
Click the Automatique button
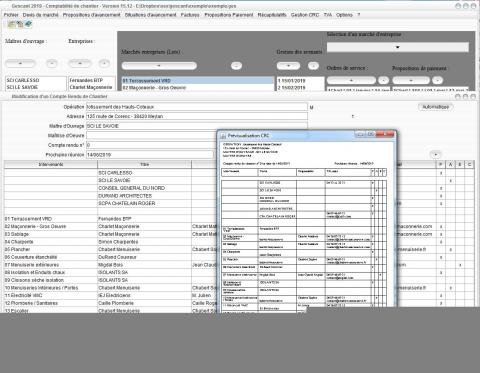point(436,107)
